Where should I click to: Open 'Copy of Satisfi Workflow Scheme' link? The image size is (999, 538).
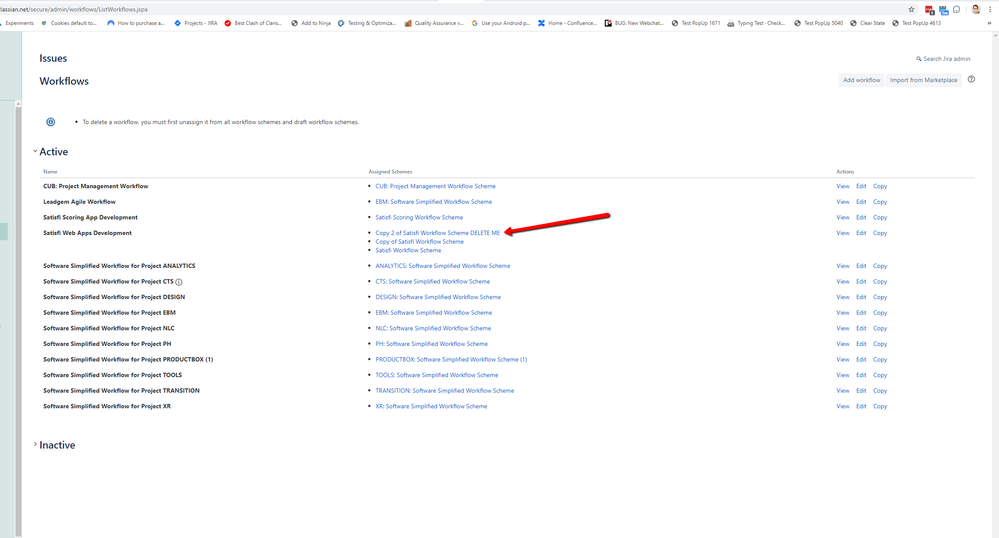click(x=419, y=242)
